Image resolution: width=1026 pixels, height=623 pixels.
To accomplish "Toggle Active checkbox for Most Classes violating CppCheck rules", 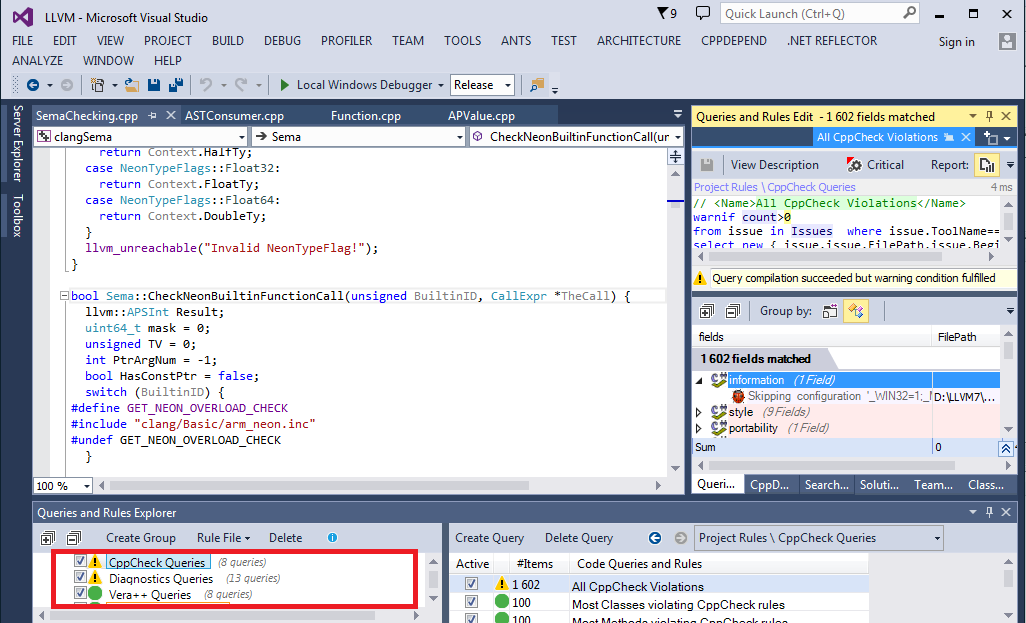I will pos(471,601).
